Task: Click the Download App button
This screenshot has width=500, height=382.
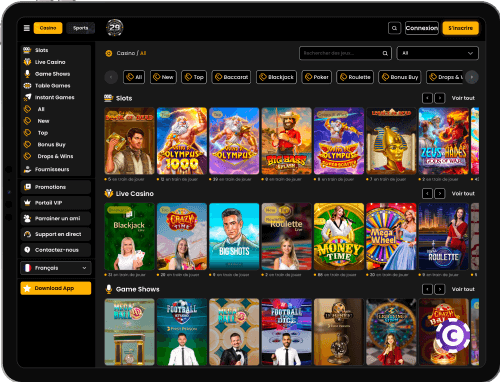Action: (x=56, y=288)
